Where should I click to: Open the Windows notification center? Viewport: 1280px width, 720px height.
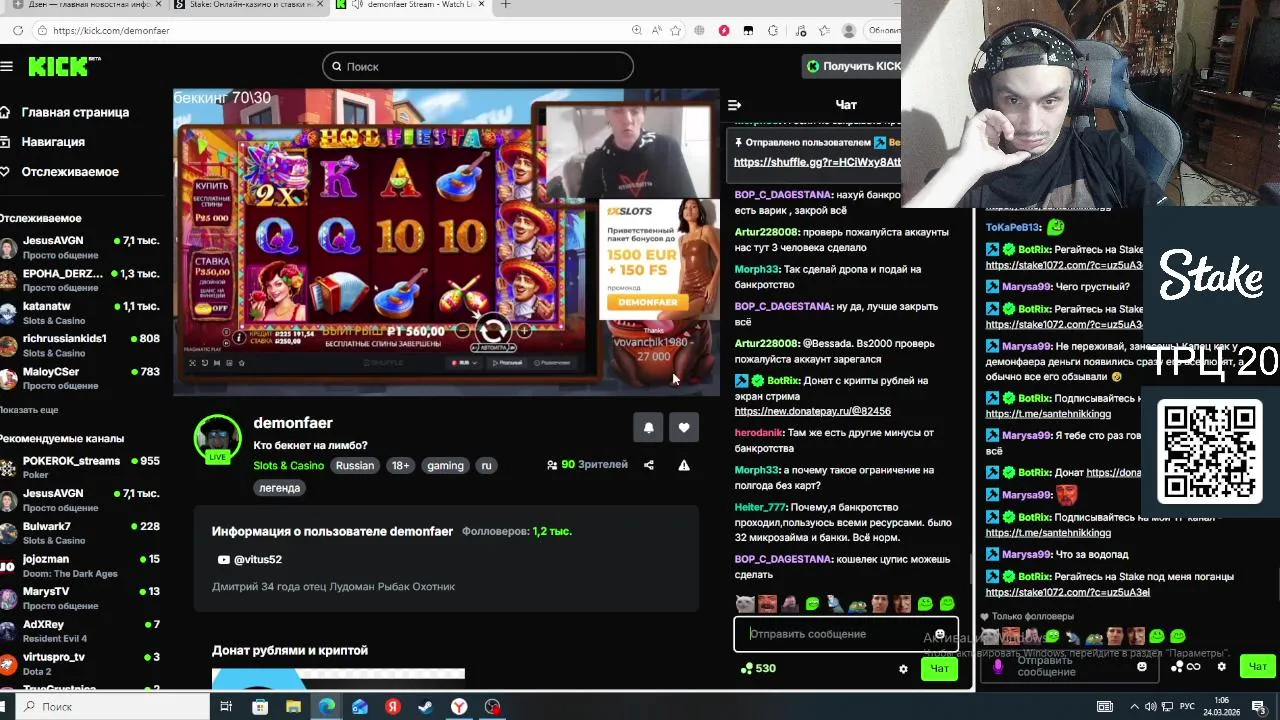[1259, 707]
